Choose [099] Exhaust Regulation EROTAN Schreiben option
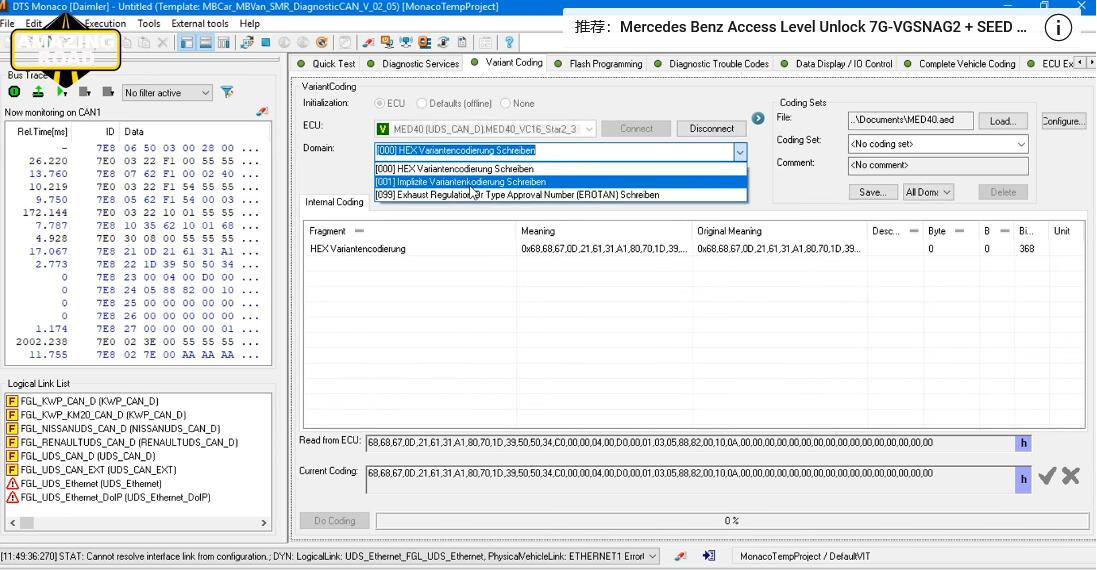 [560, 195]
